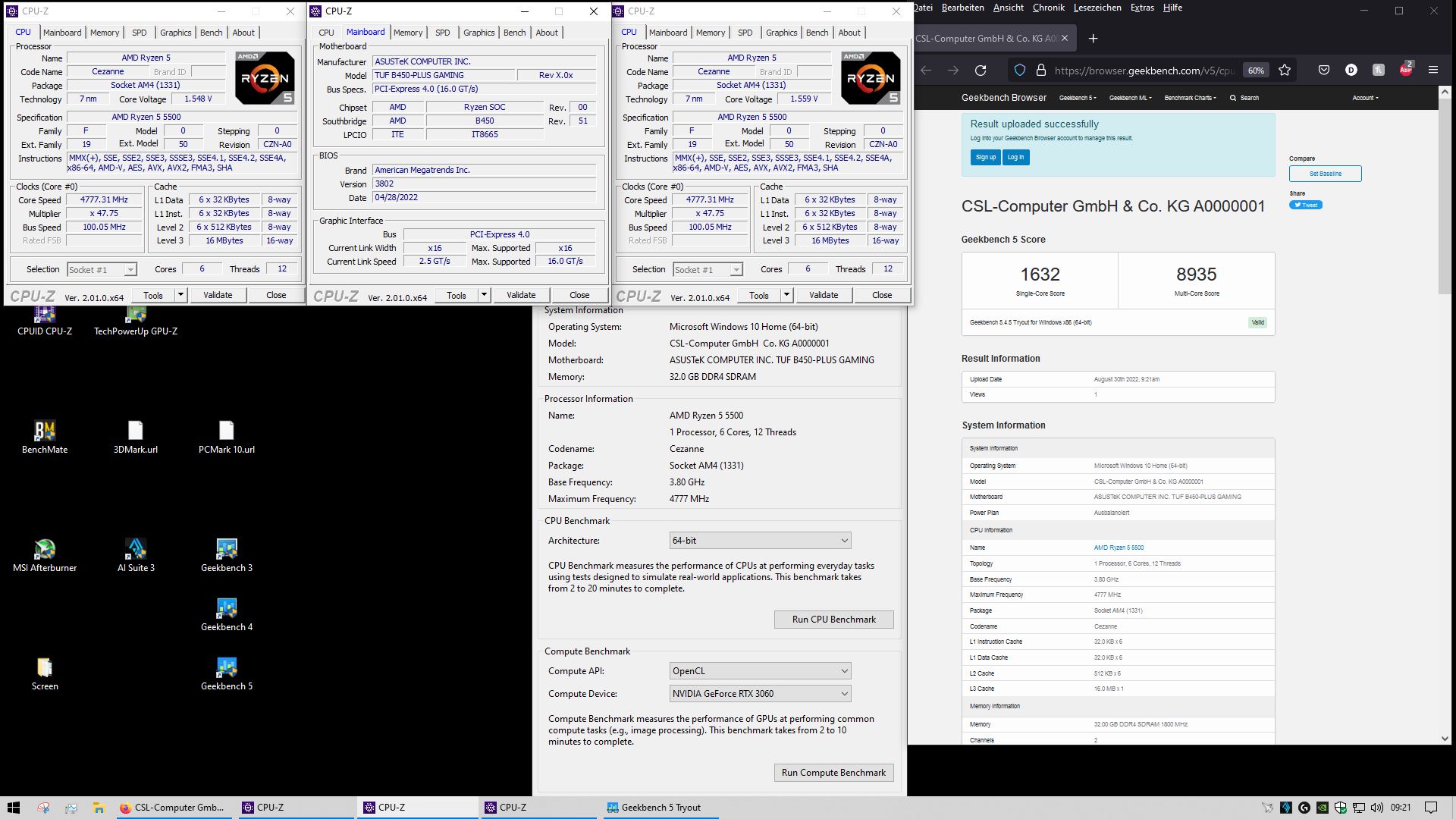Open the volume control in tray
Screen dimensions: 1456x819
tap(1376, 808)
